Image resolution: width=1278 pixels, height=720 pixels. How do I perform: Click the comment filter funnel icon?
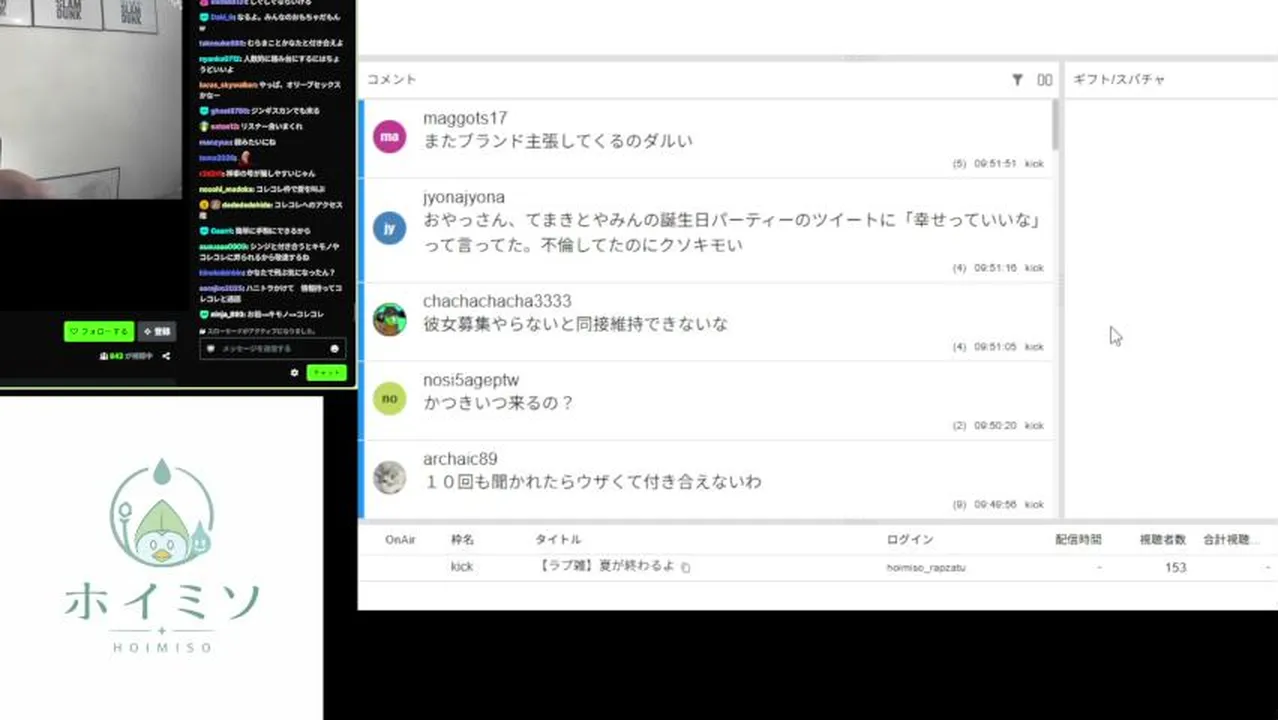[x=1017, y=80]
